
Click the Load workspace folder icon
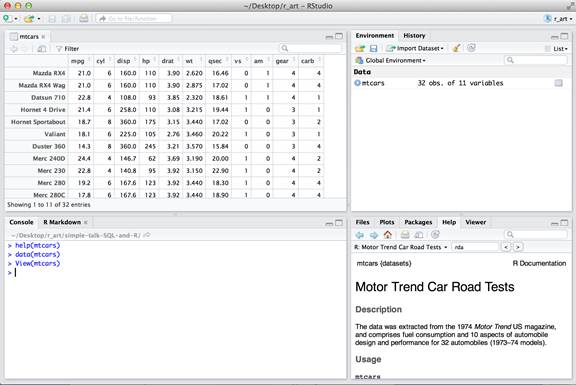coord(360,48)
